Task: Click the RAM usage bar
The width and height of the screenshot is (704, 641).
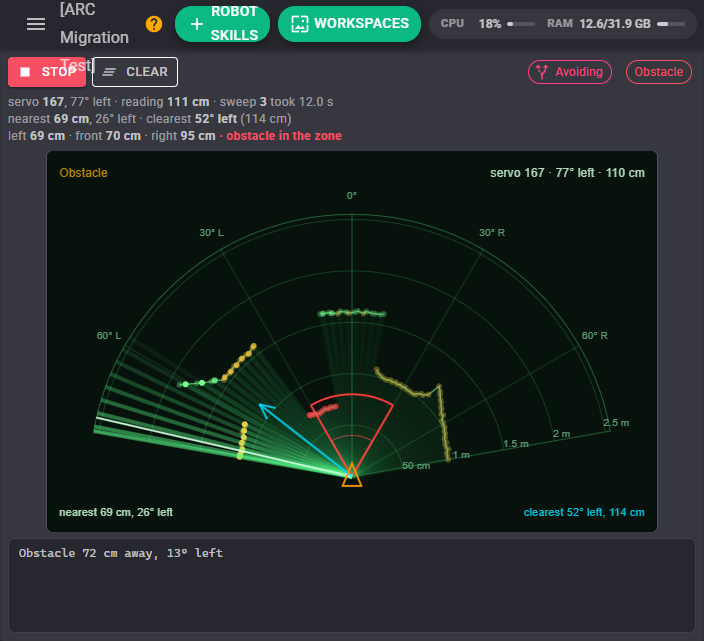Action: [671, 24]
